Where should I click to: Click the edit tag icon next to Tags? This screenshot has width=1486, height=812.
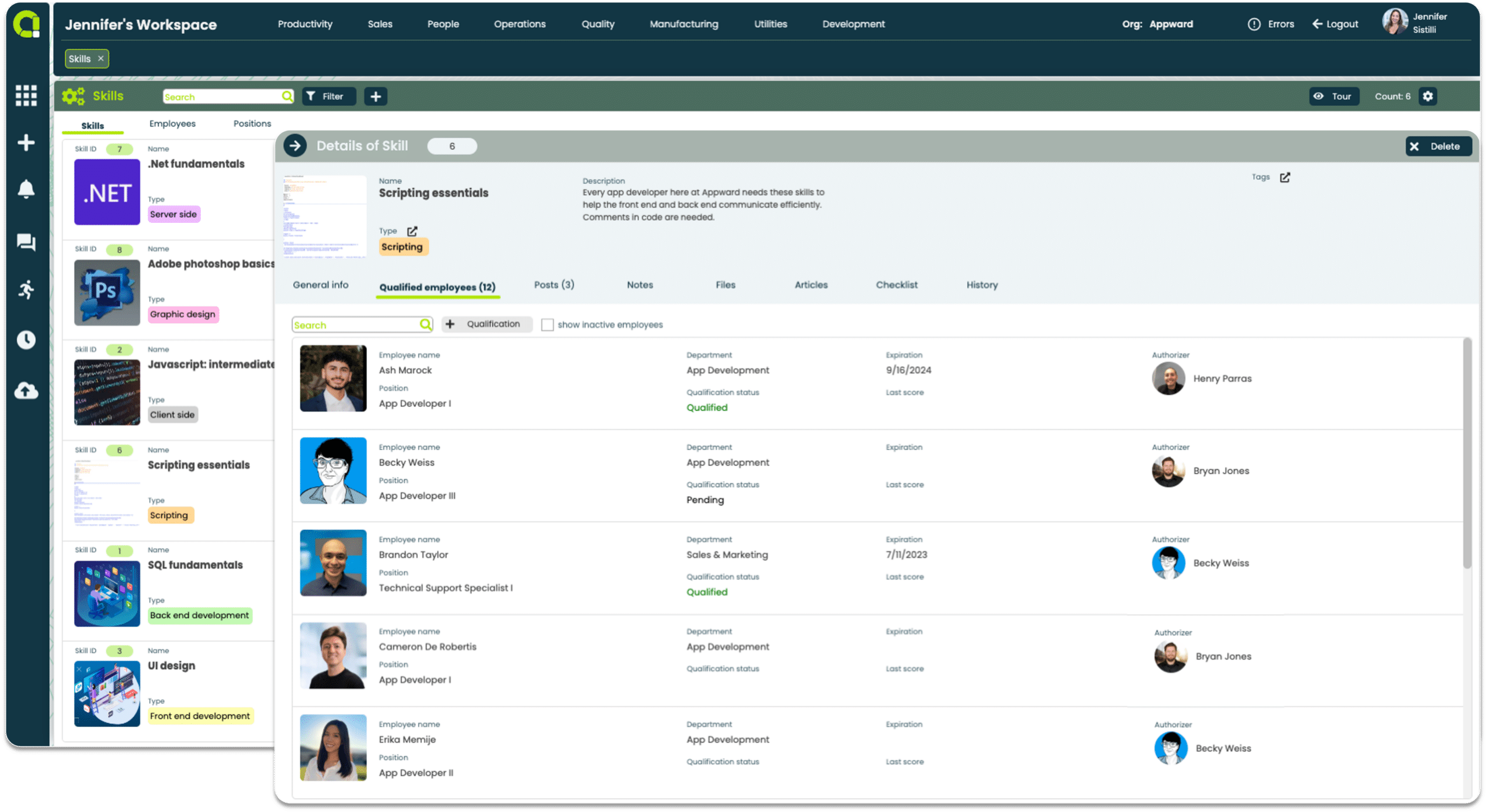(1285, 177)
